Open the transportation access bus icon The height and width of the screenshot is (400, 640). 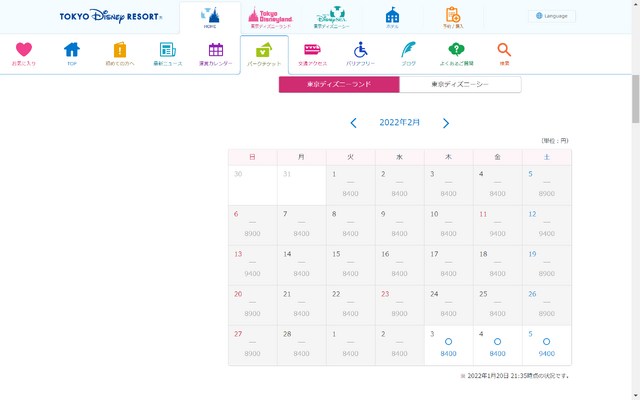(x=313, y=54)
